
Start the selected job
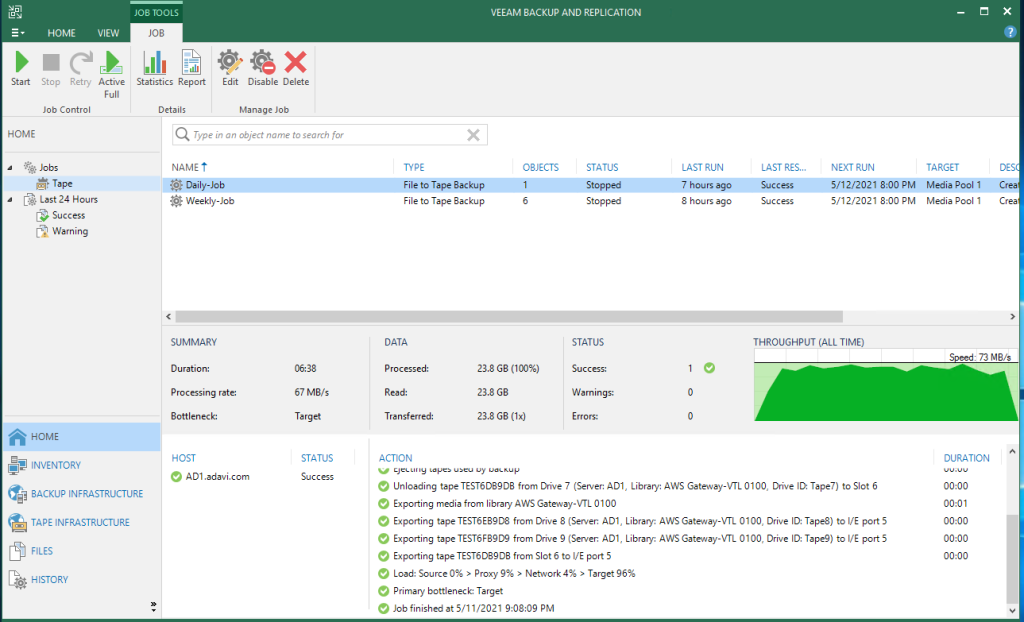[21, 69]
